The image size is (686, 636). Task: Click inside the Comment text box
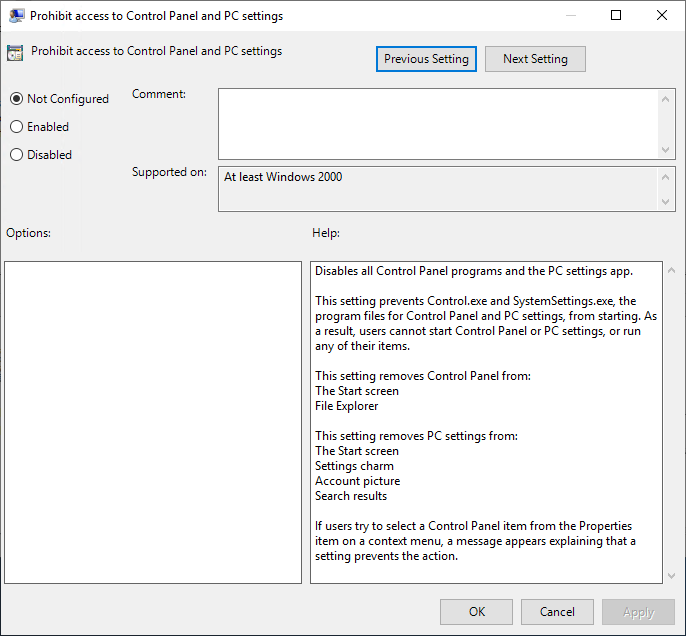tap(438, 122)
